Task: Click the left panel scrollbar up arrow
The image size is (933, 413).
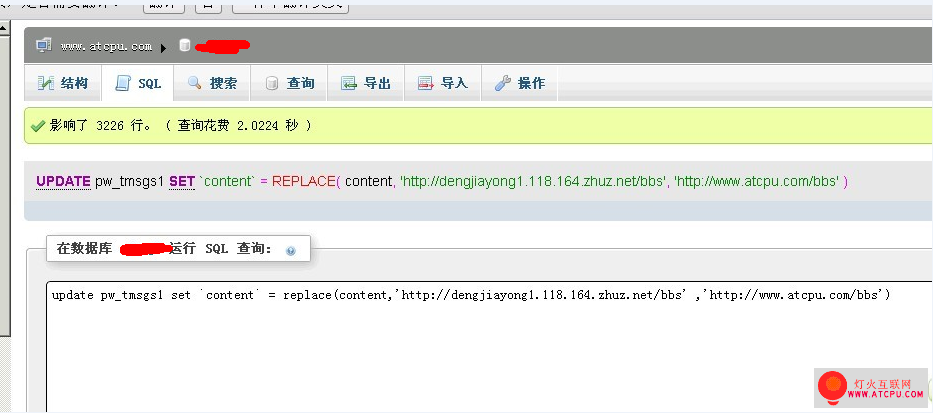Action: 5,27
